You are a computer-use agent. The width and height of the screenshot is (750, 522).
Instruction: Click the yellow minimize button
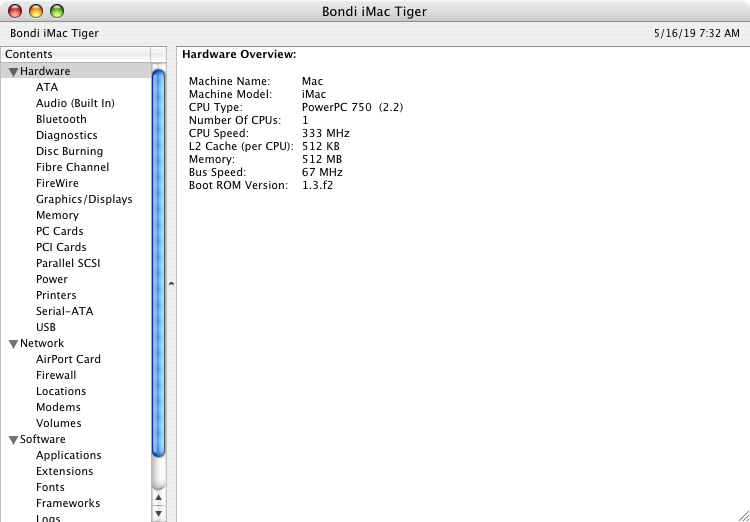coord(36,11)
